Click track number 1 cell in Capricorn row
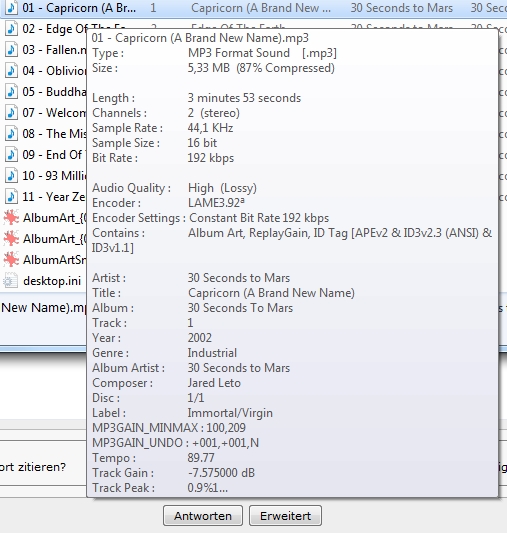Viewport: 507px width, 533px height. click(x=153, y=8)
